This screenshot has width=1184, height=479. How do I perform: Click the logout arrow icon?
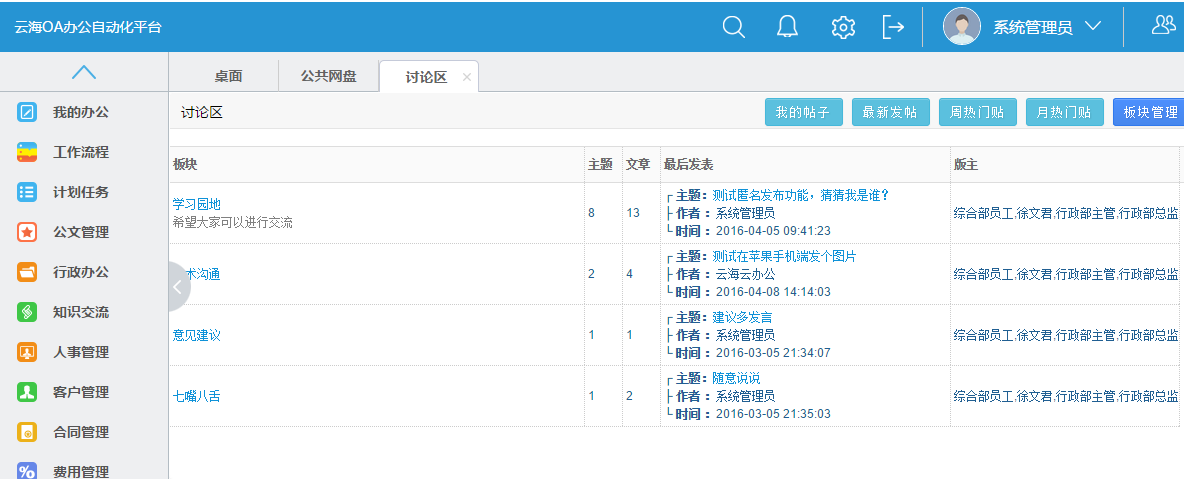(x=893, y=27)
